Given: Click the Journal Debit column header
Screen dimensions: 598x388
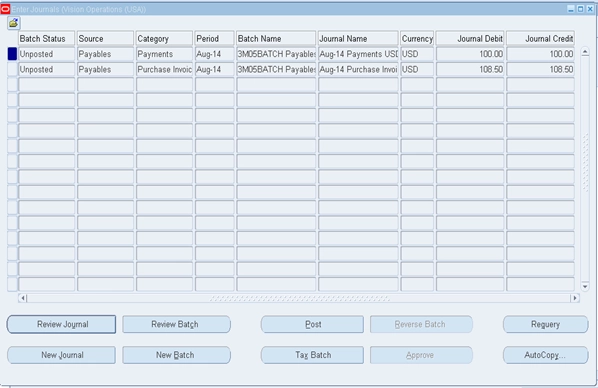Looking at the screenshot, I should [470, 39].
